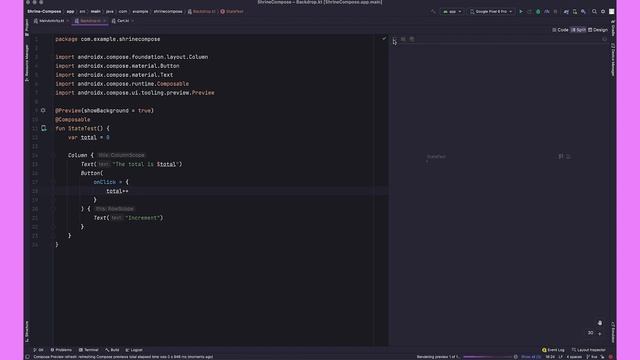Click preview issues icon at pane top-right
Image resolution: width=640 pixels, height=360 pixels.
[x=604, y=39]
